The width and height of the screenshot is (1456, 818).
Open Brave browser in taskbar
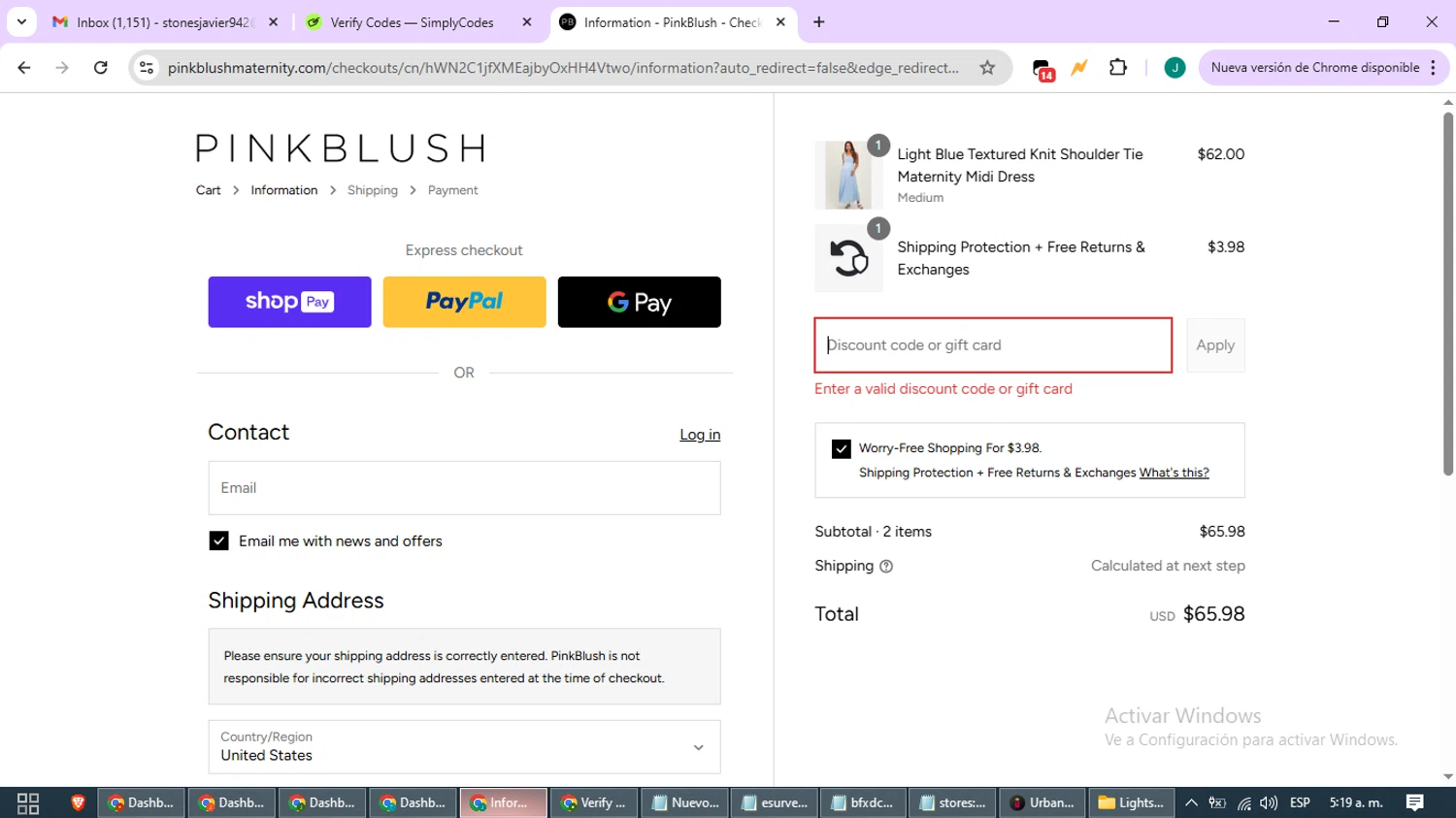pos(78,802)
